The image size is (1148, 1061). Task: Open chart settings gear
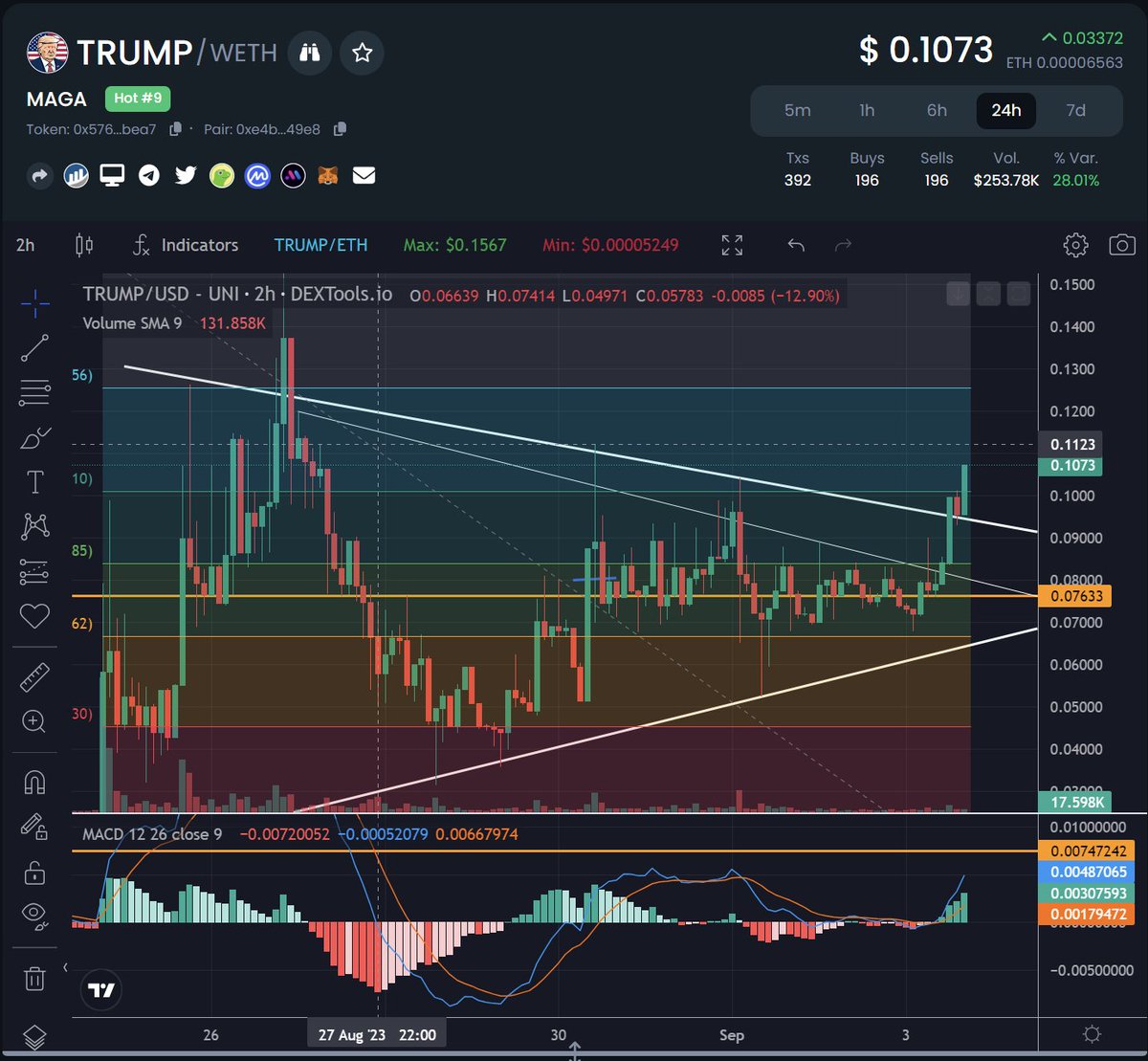point(1075,245)
